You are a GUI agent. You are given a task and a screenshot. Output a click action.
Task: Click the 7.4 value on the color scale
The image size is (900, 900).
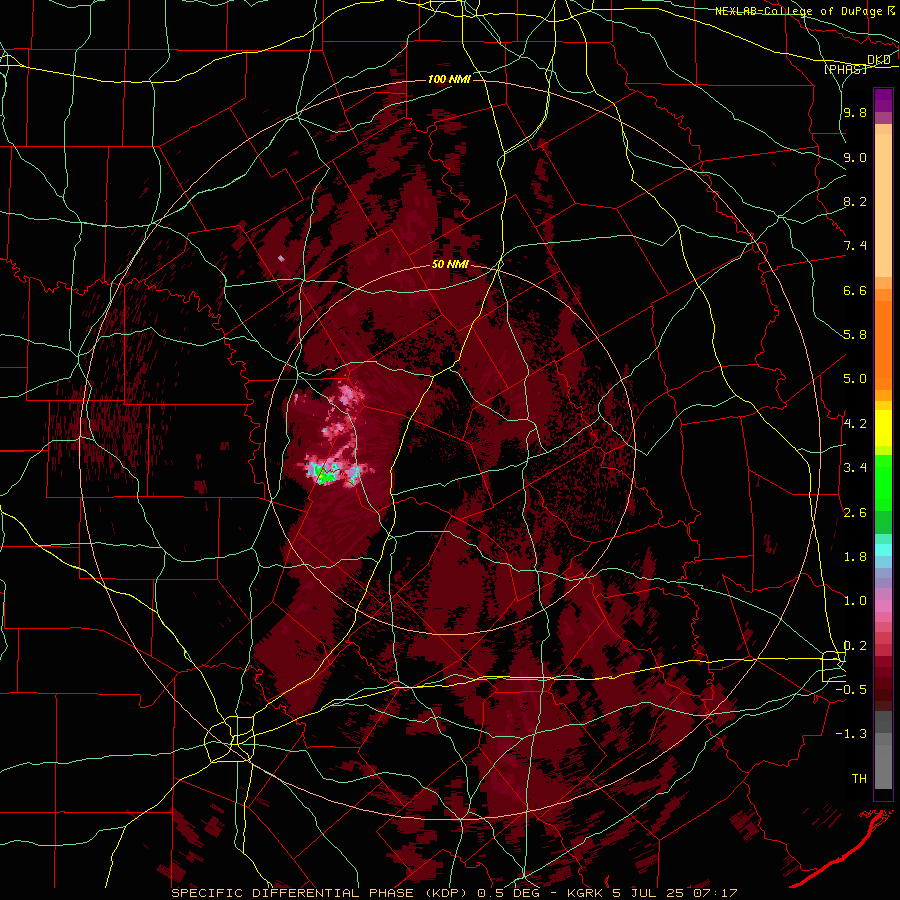pyautogui.click(x=855, y=246)
